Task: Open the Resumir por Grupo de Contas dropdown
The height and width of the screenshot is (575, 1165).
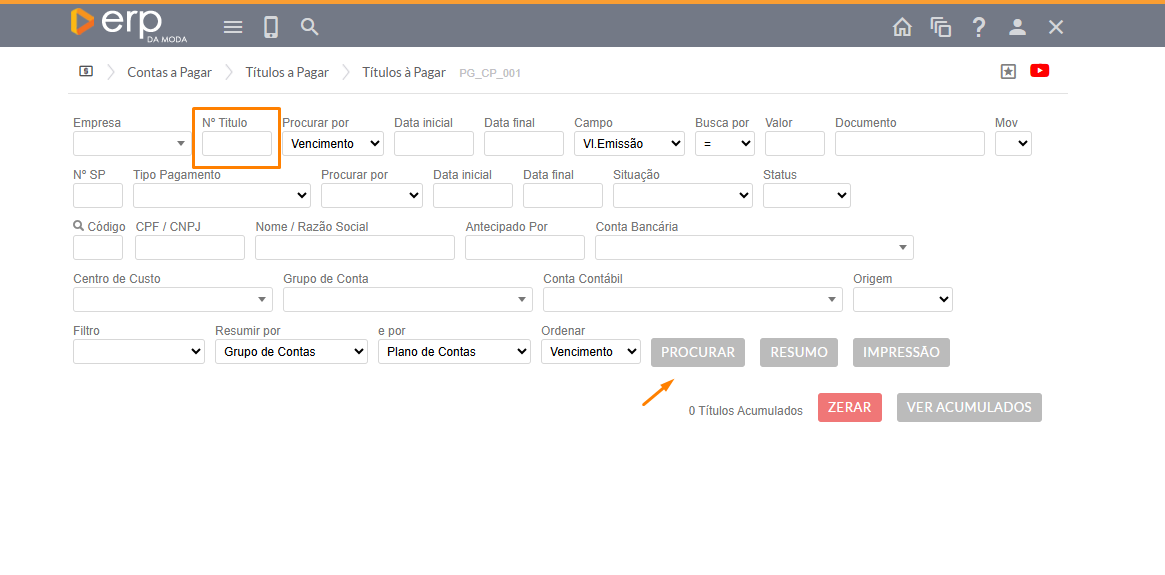Action: pyautogui.click(x=291, y=352)
